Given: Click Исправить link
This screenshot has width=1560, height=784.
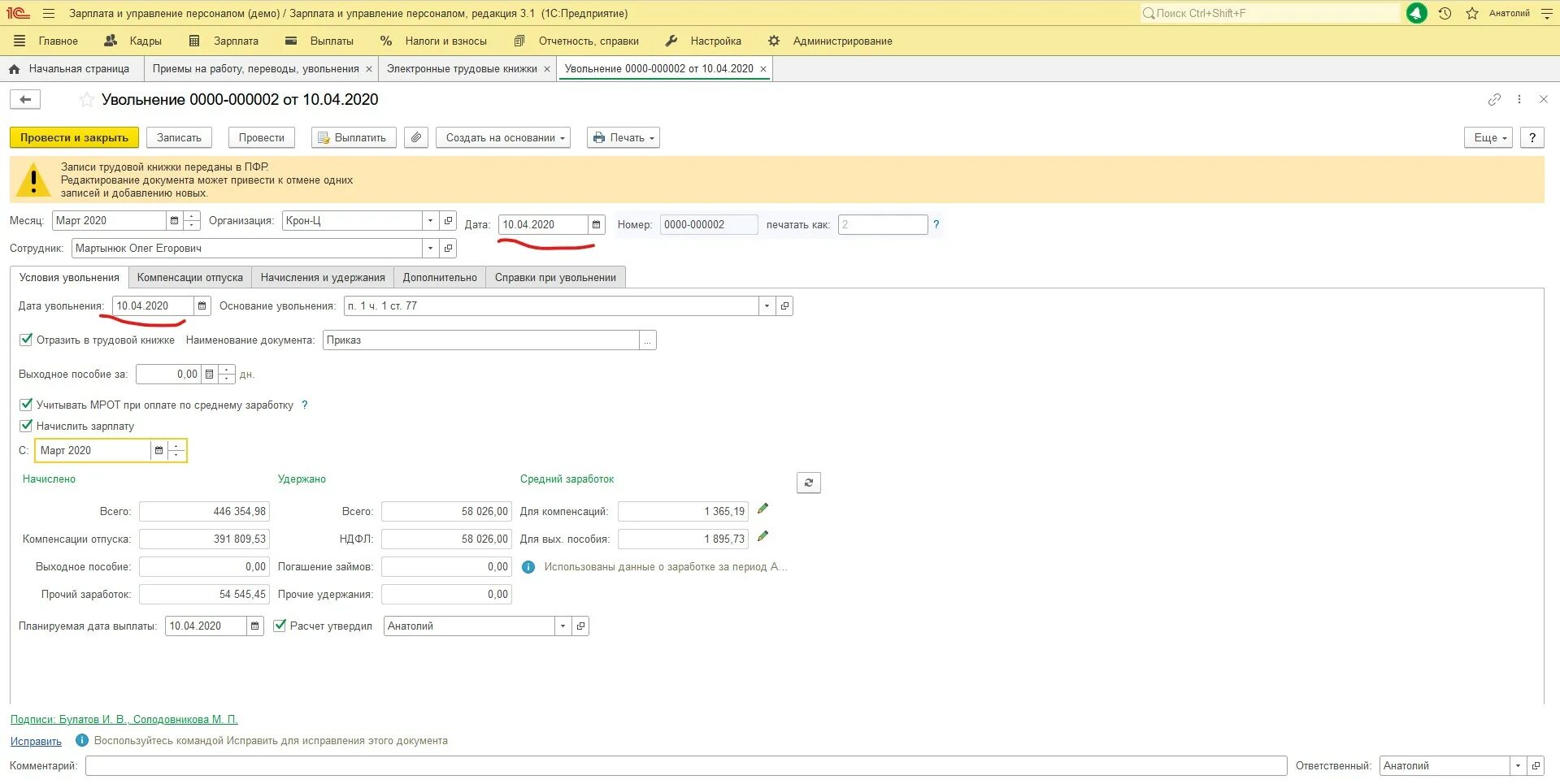Looking at the screenshot, I should click(x=36, y=741).
